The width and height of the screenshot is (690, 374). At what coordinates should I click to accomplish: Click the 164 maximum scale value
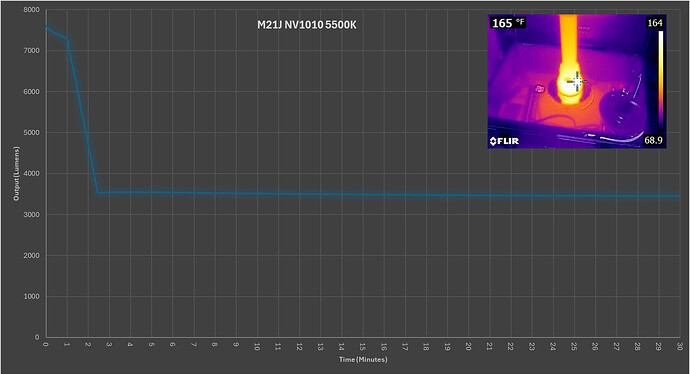(655, 23)
